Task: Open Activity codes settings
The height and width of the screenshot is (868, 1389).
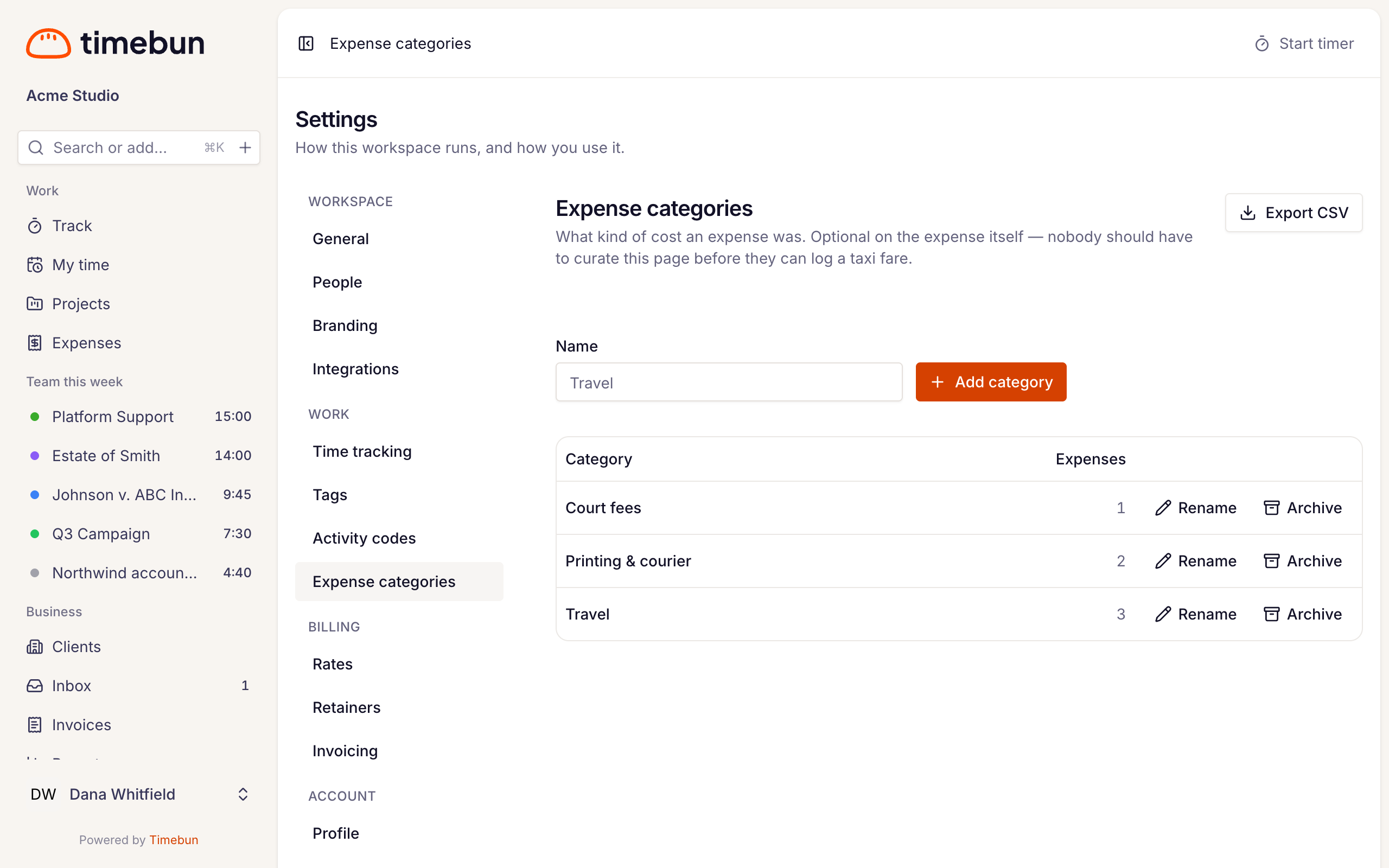Action: tap(399, 539)
